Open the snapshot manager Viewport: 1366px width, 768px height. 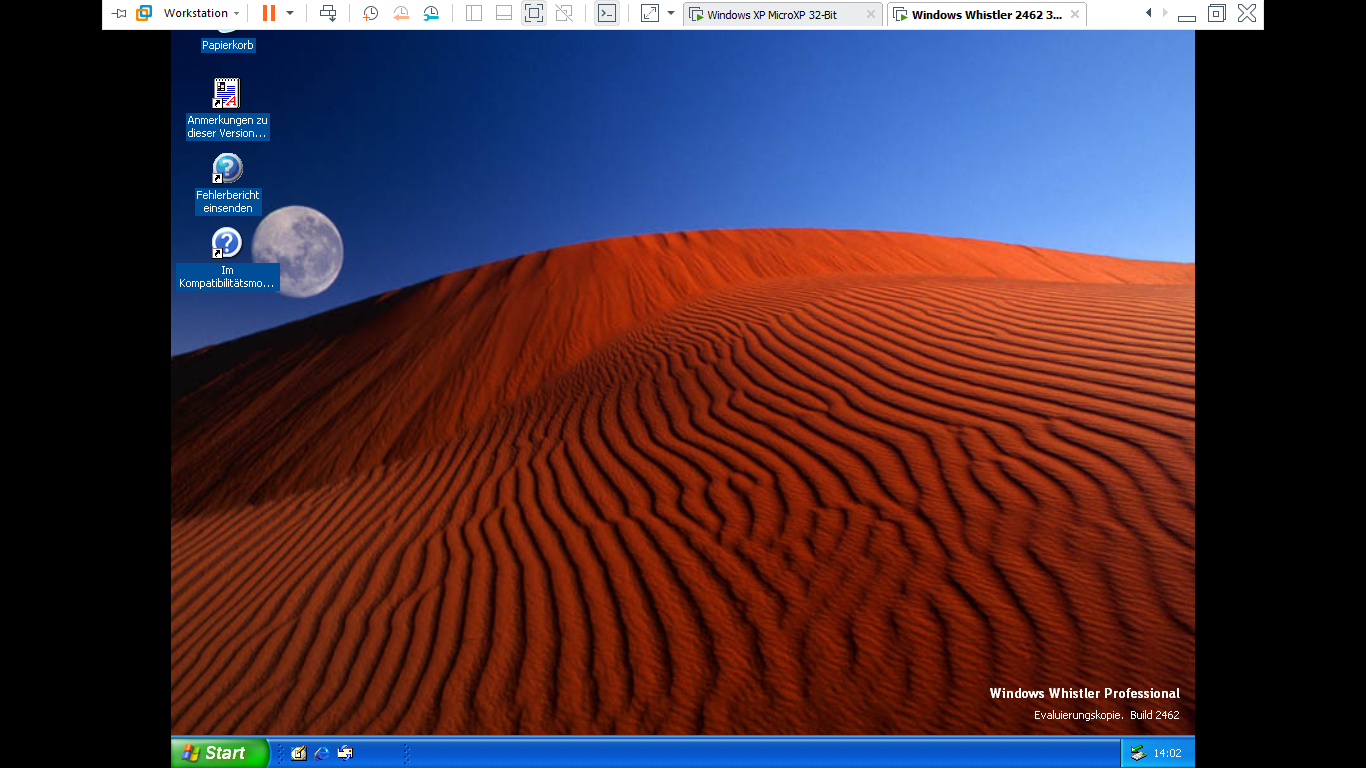coord(431,14)
